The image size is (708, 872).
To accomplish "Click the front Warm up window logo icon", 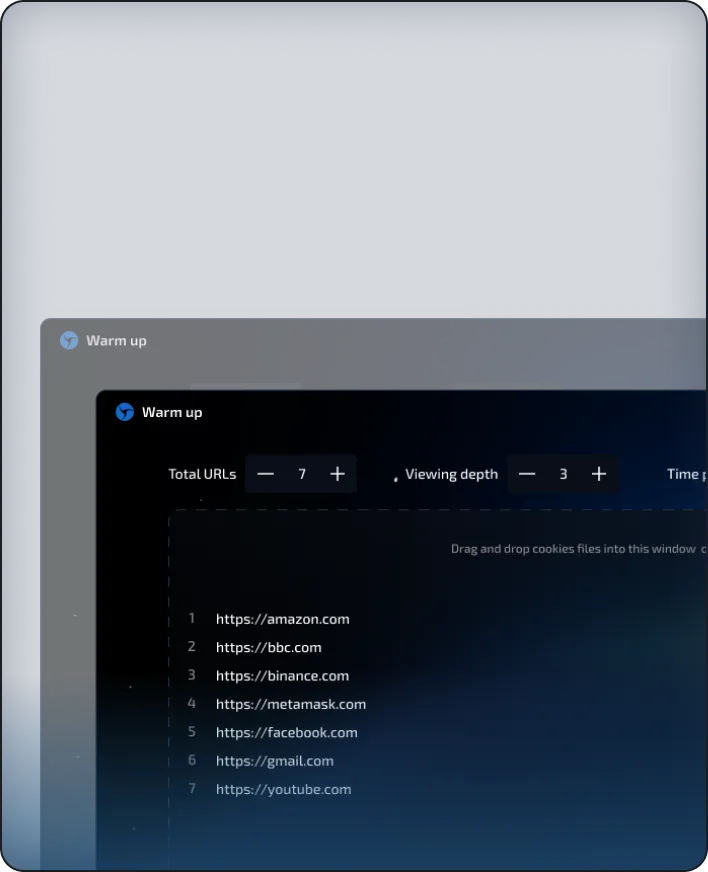I will coord(125,412).
